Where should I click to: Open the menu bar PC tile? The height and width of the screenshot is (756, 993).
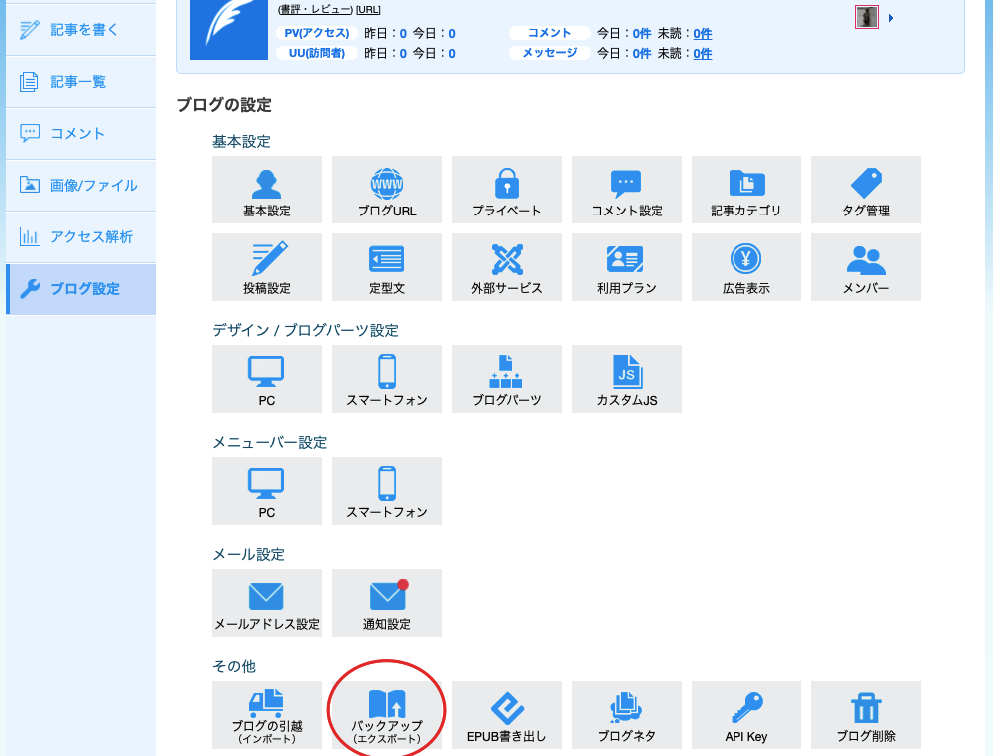click(x=267, y=491)
